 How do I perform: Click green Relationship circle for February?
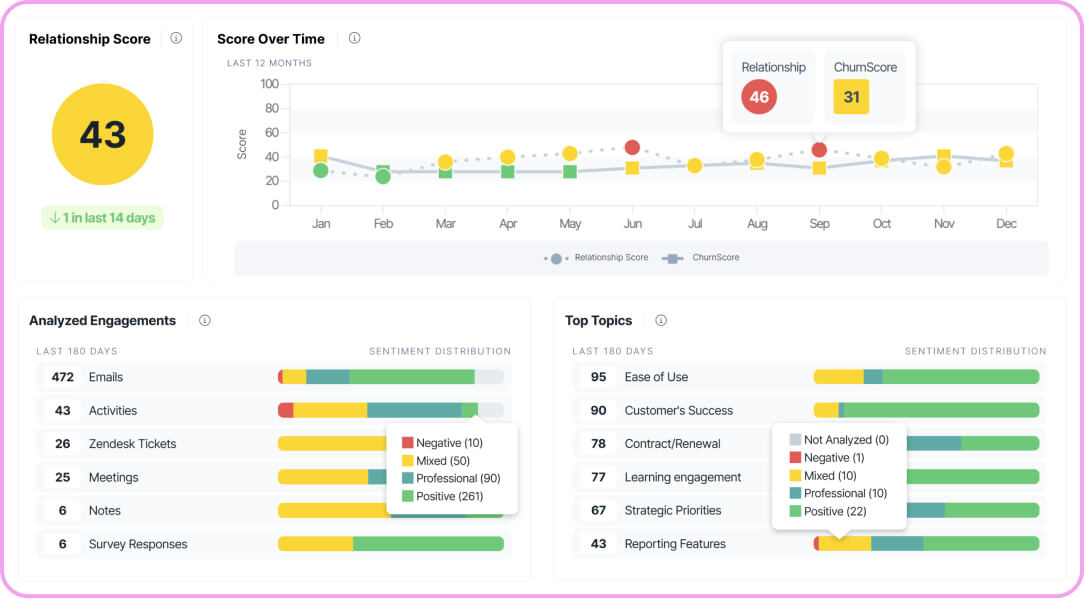point(383,177)
